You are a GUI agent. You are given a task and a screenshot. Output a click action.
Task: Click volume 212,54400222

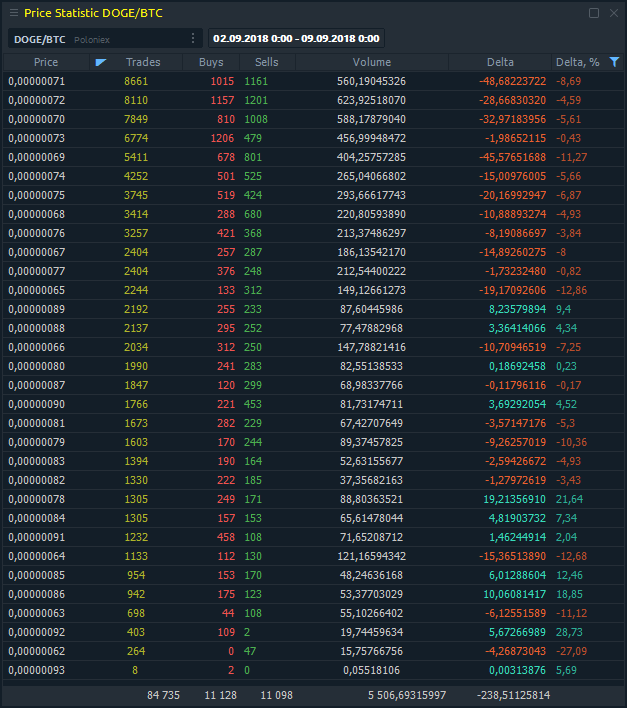click(371, 271)
